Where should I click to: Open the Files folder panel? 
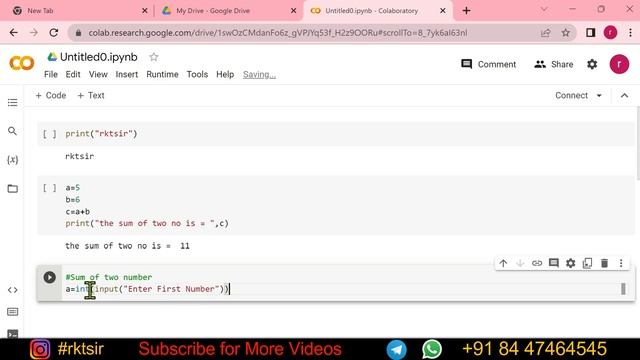coord(13,189)
